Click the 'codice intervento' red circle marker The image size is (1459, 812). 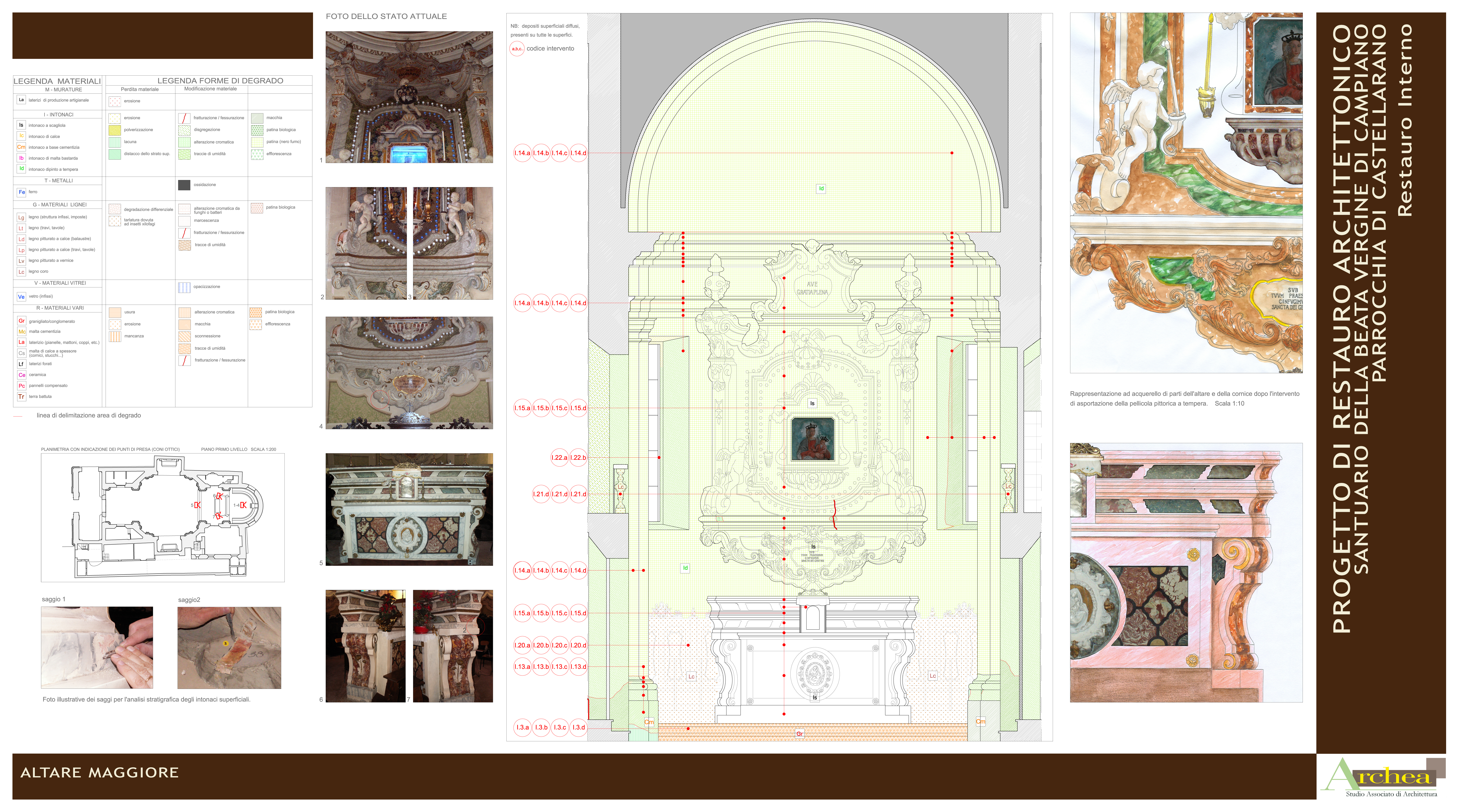[x=517, y=49]
